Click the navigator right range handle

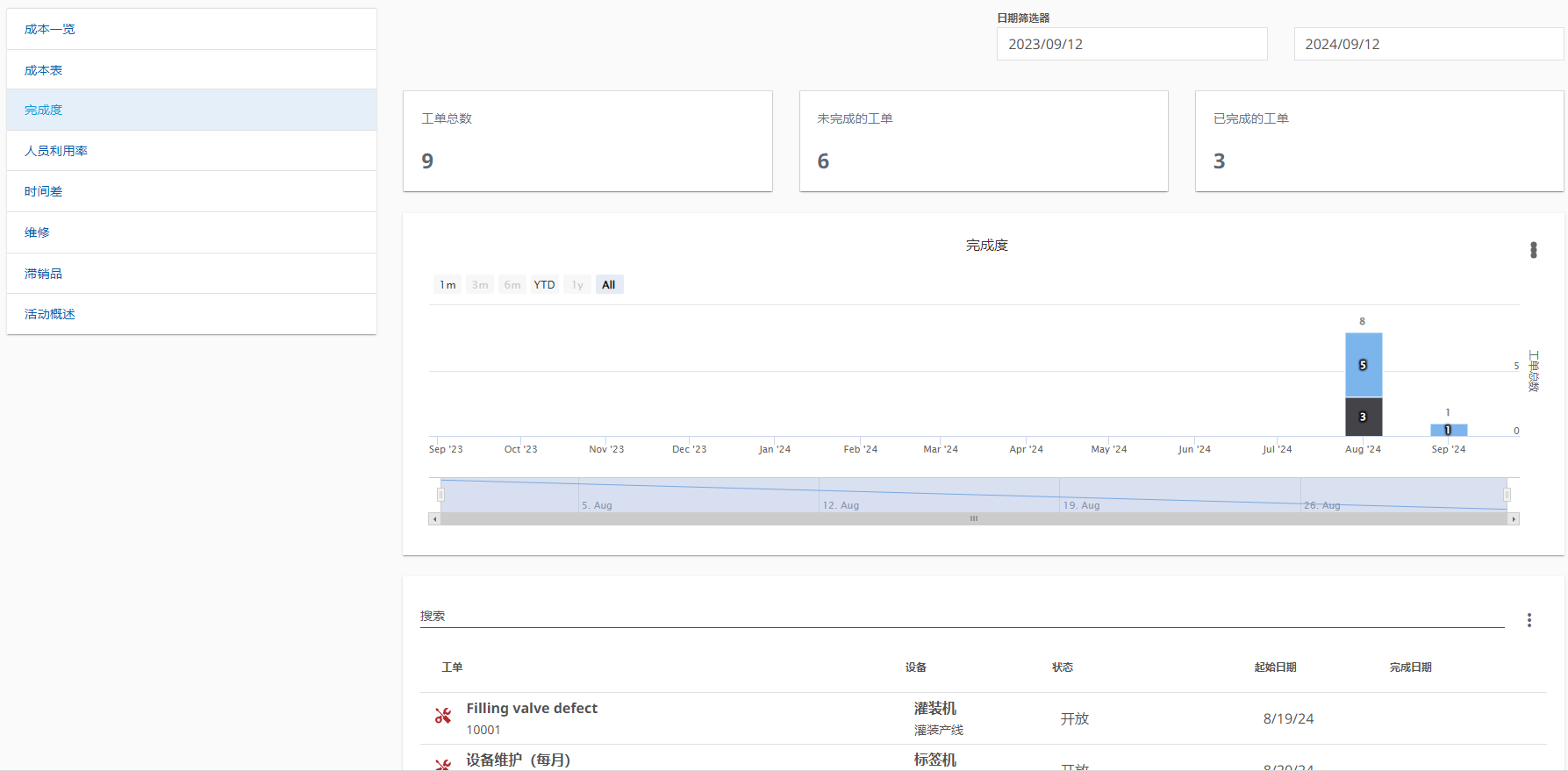tap(1507, 495)
